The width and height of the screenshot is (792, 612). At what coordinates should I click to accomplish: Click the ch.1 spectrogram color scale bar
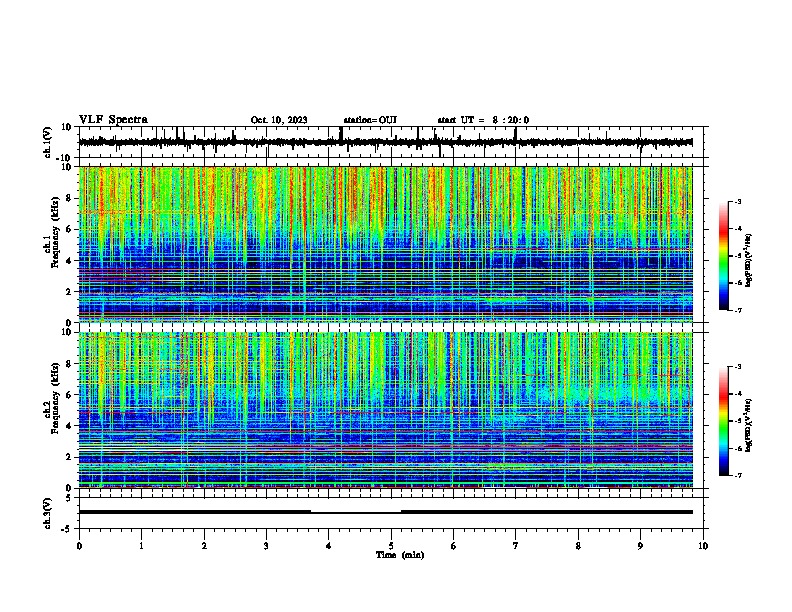[723, 256]
